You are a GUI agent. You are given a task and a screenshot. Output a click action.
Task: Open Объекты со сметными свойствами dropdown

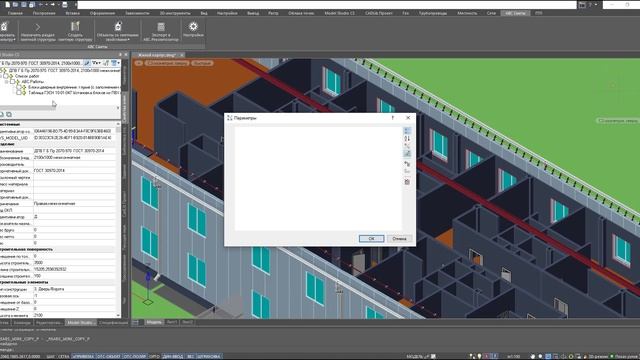118,31
